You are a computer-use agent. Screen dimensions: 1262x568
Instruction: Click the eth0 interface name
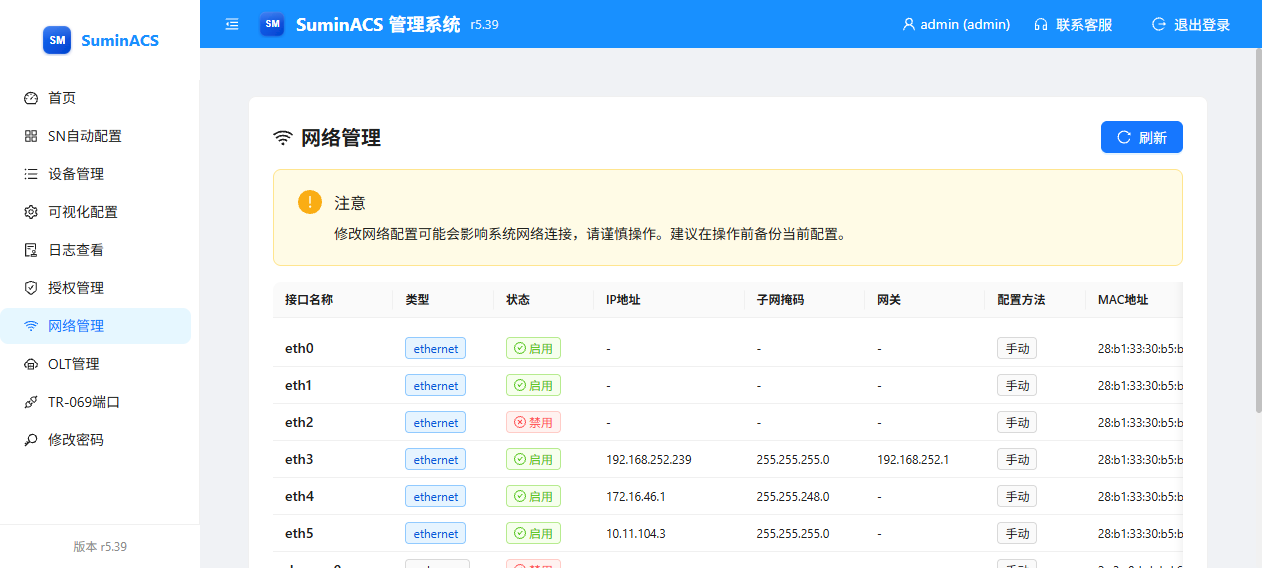(299, 348)
